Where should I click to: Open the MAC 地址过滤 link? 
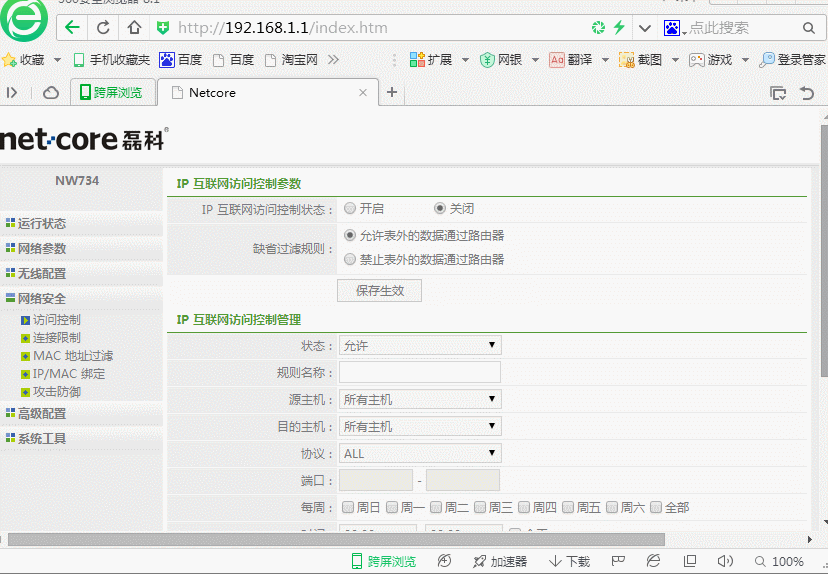click(x=72, y=356)
